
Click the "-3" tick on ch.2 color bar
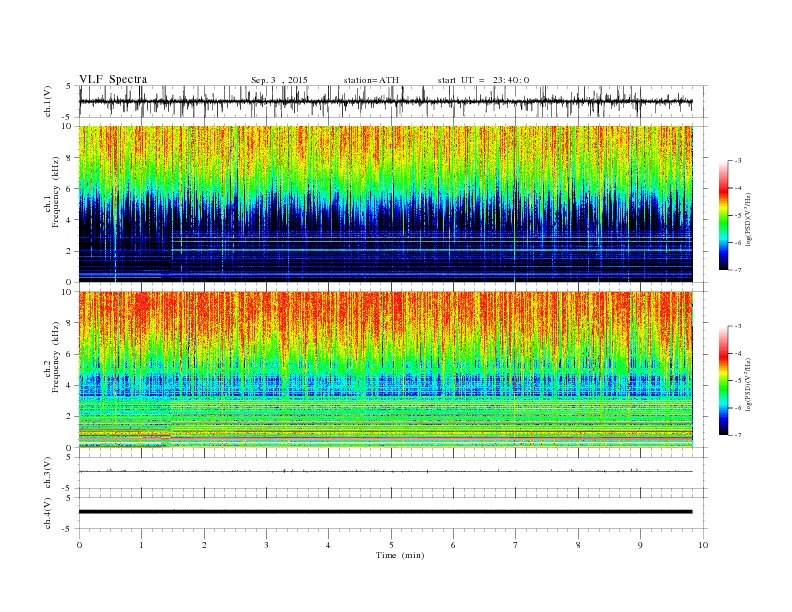[x=737, y=326]
